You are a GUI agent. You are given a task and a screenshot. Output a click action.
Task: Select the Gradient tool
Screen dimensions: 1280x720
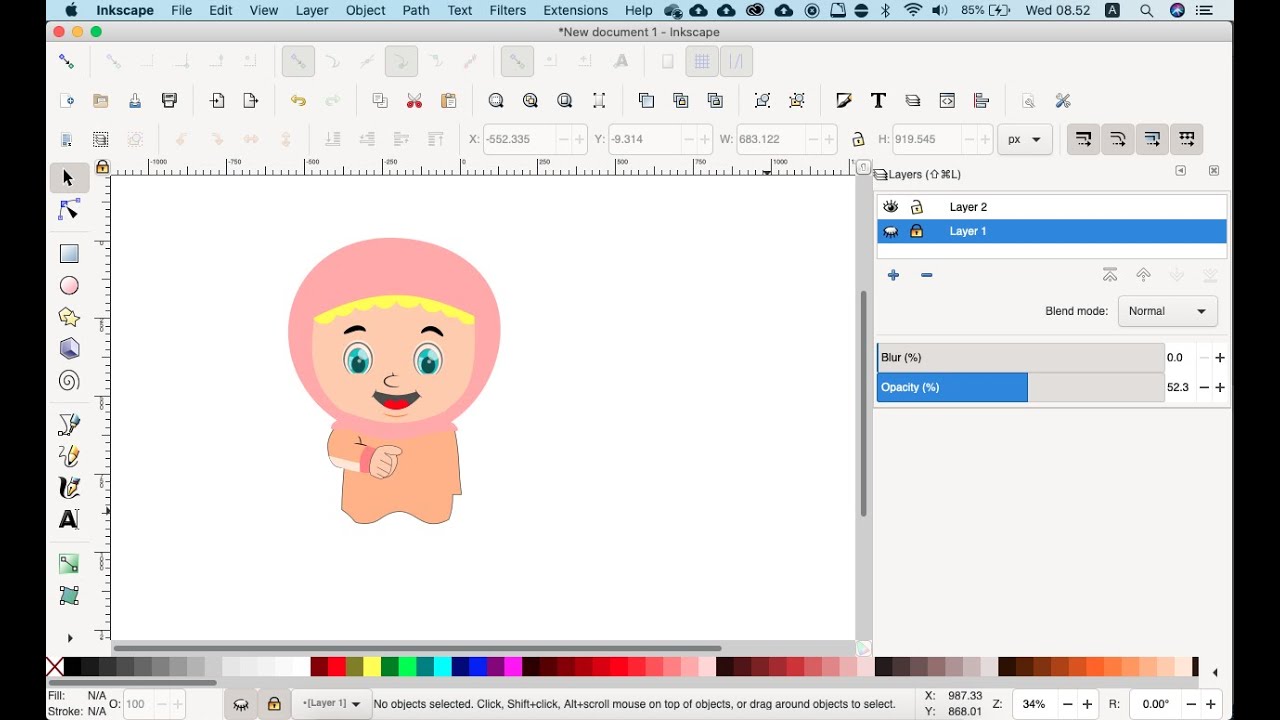[68, 564]
